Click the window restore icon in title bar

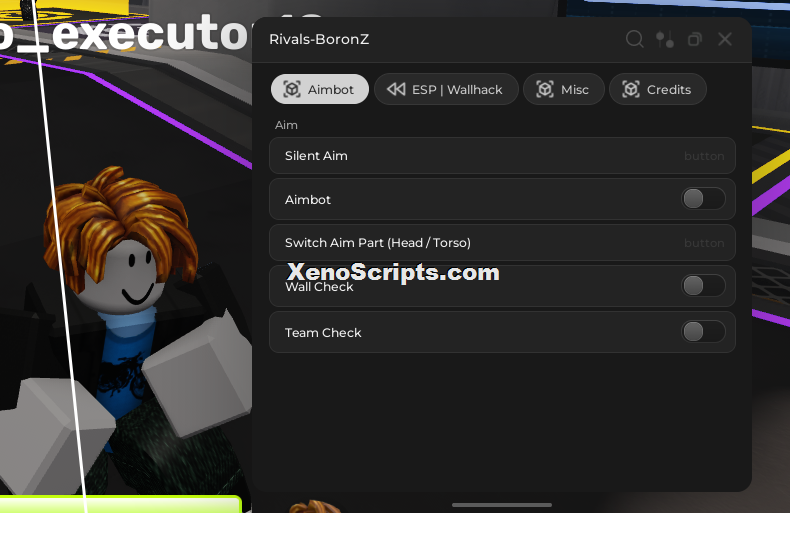point(695,39)
